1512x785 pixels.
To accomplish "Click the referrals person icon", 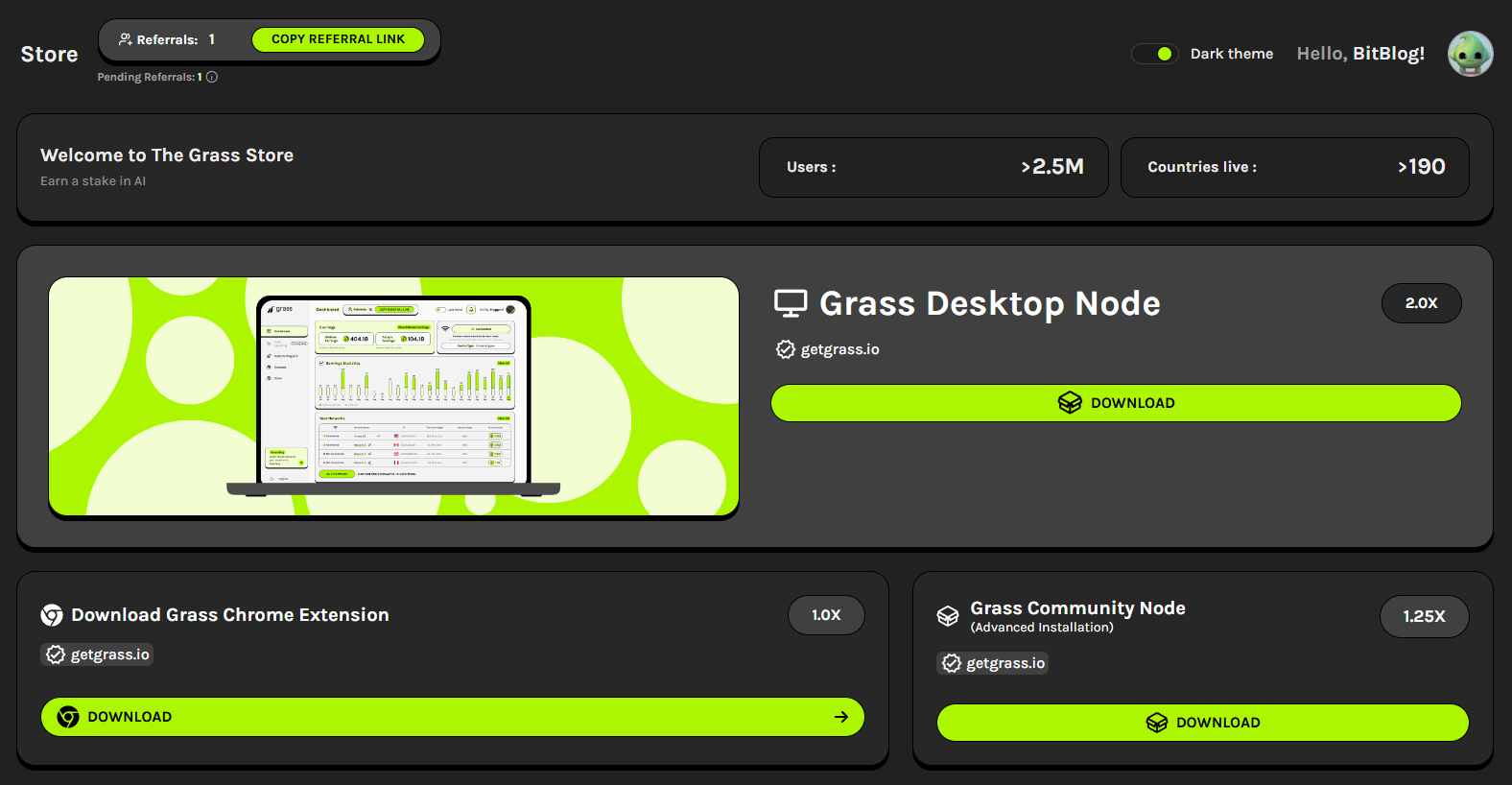I will pyautogui.click(x=125, y=39).
